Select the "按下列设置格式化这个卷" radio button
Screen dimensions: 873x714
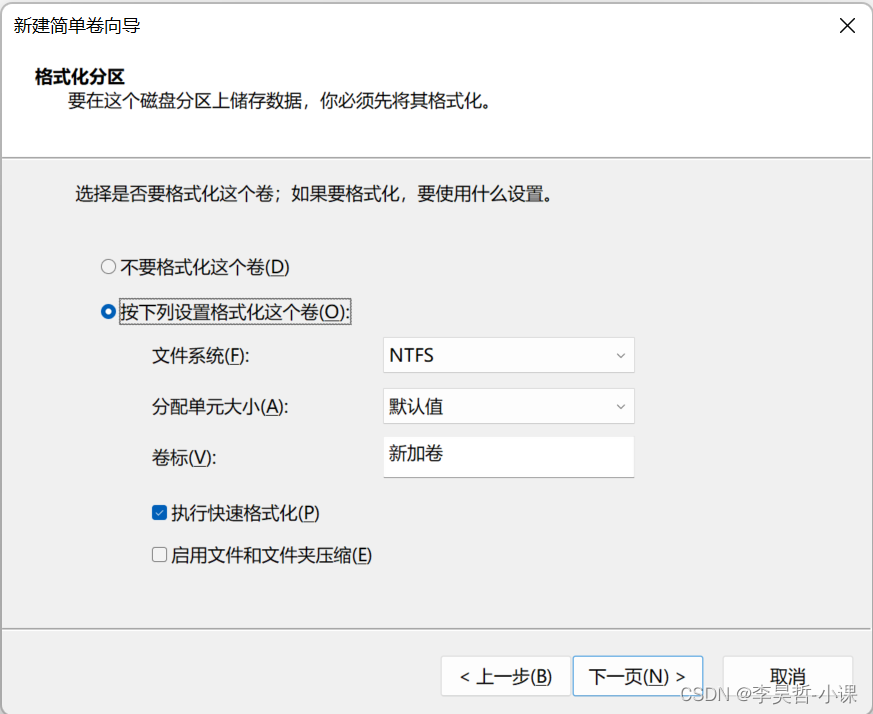[x=108, y=311]
